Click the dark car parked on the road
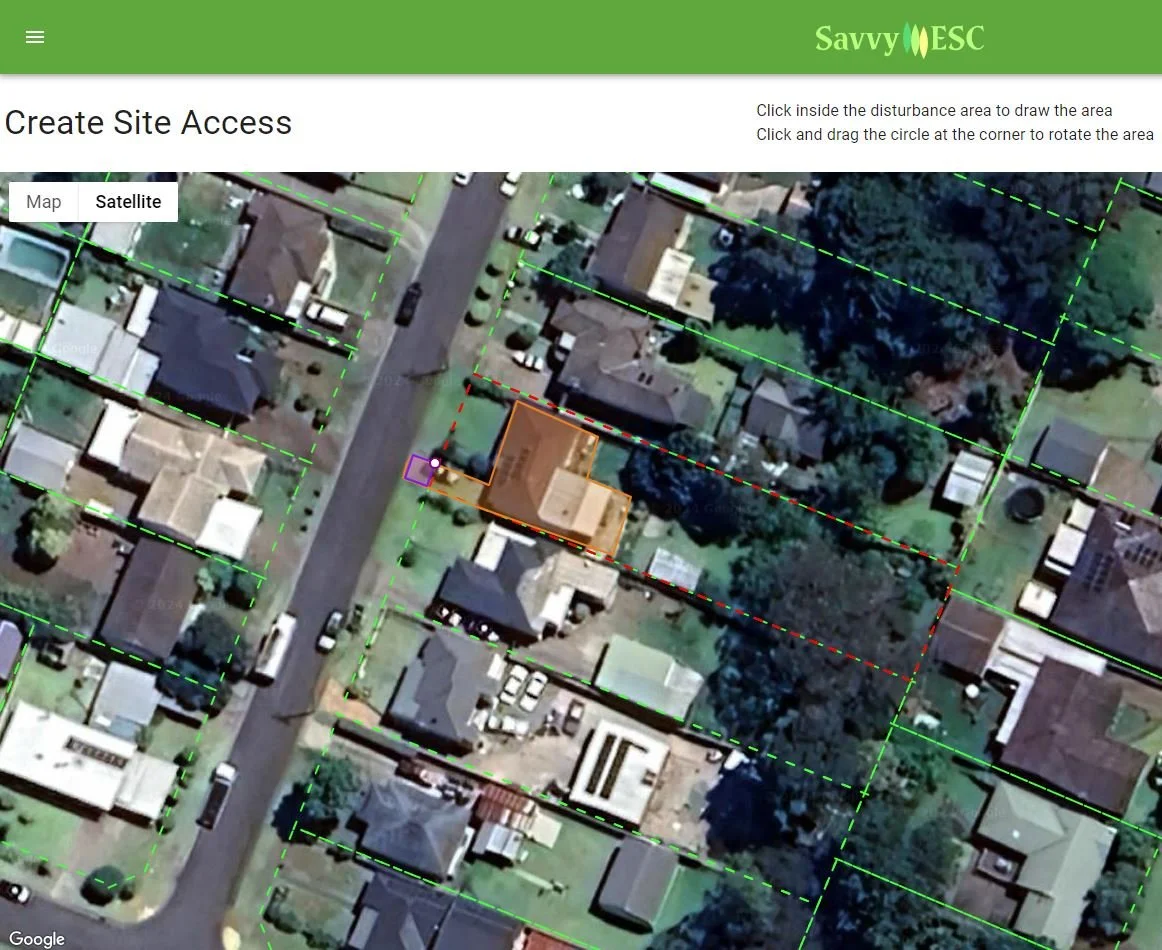The width and height of the screenshot is (1162, 950). [x=408, y=303]
